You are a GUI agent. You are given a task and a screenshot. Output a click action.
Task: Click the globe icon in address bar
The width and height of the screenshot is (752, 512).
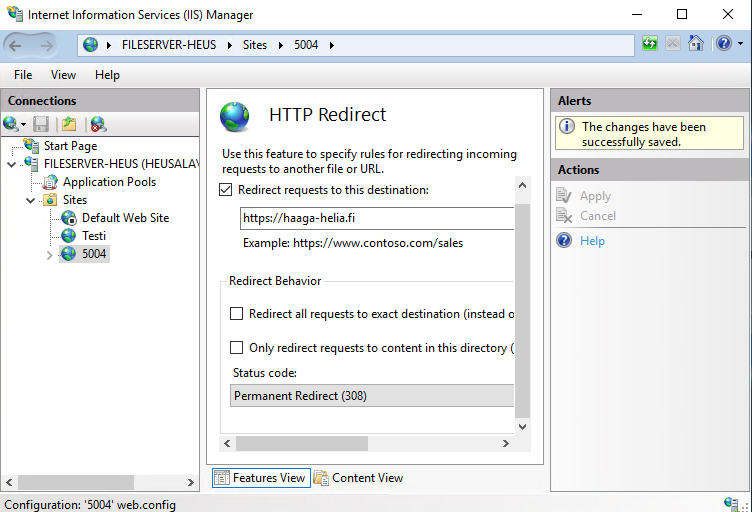click(90, 45)
